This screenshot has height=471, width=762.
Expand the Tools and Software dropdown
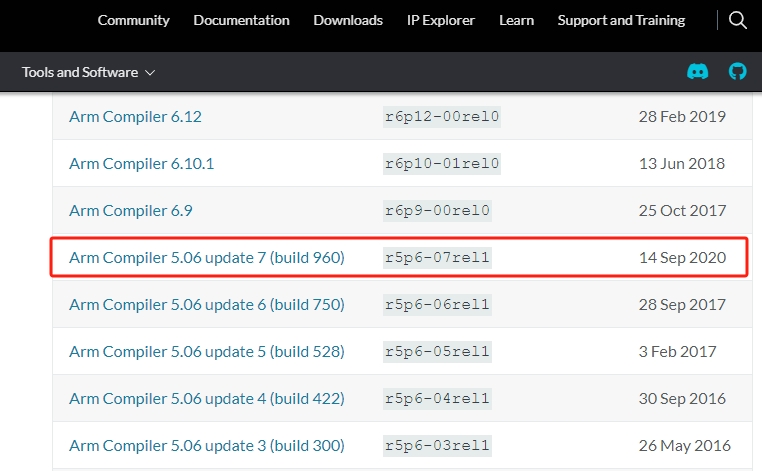89,72
